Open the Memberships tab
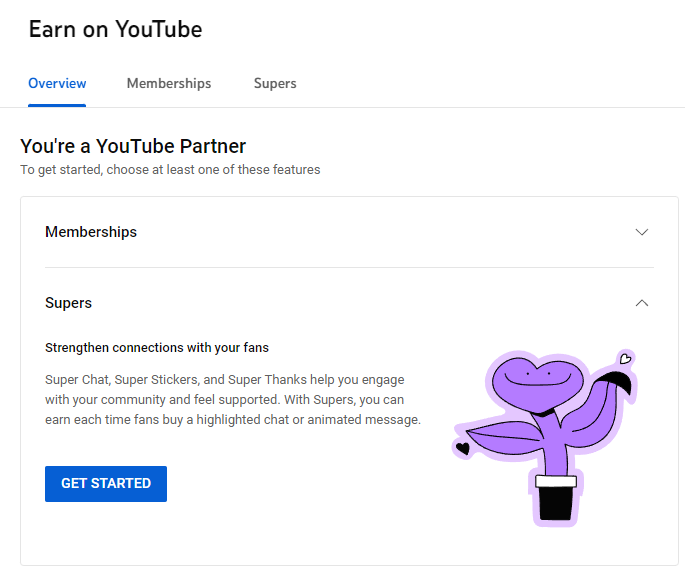685x577 pixels. 169,83
